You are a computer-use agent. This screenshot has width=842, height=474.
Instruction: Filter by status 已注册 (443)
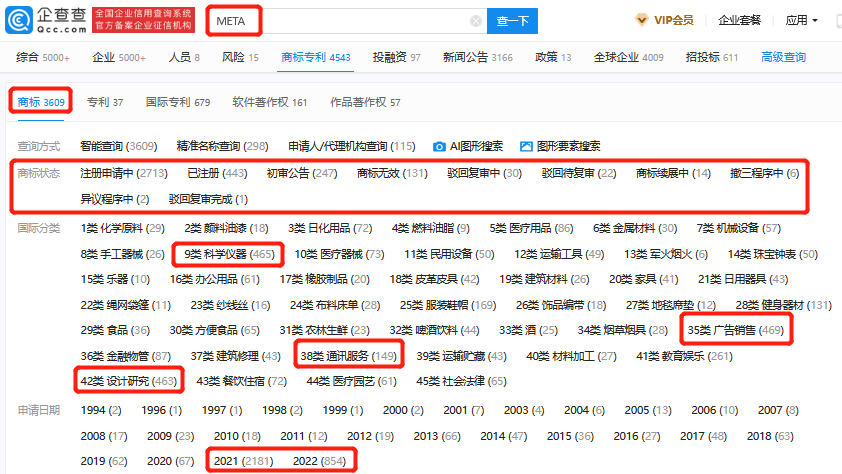217,173
